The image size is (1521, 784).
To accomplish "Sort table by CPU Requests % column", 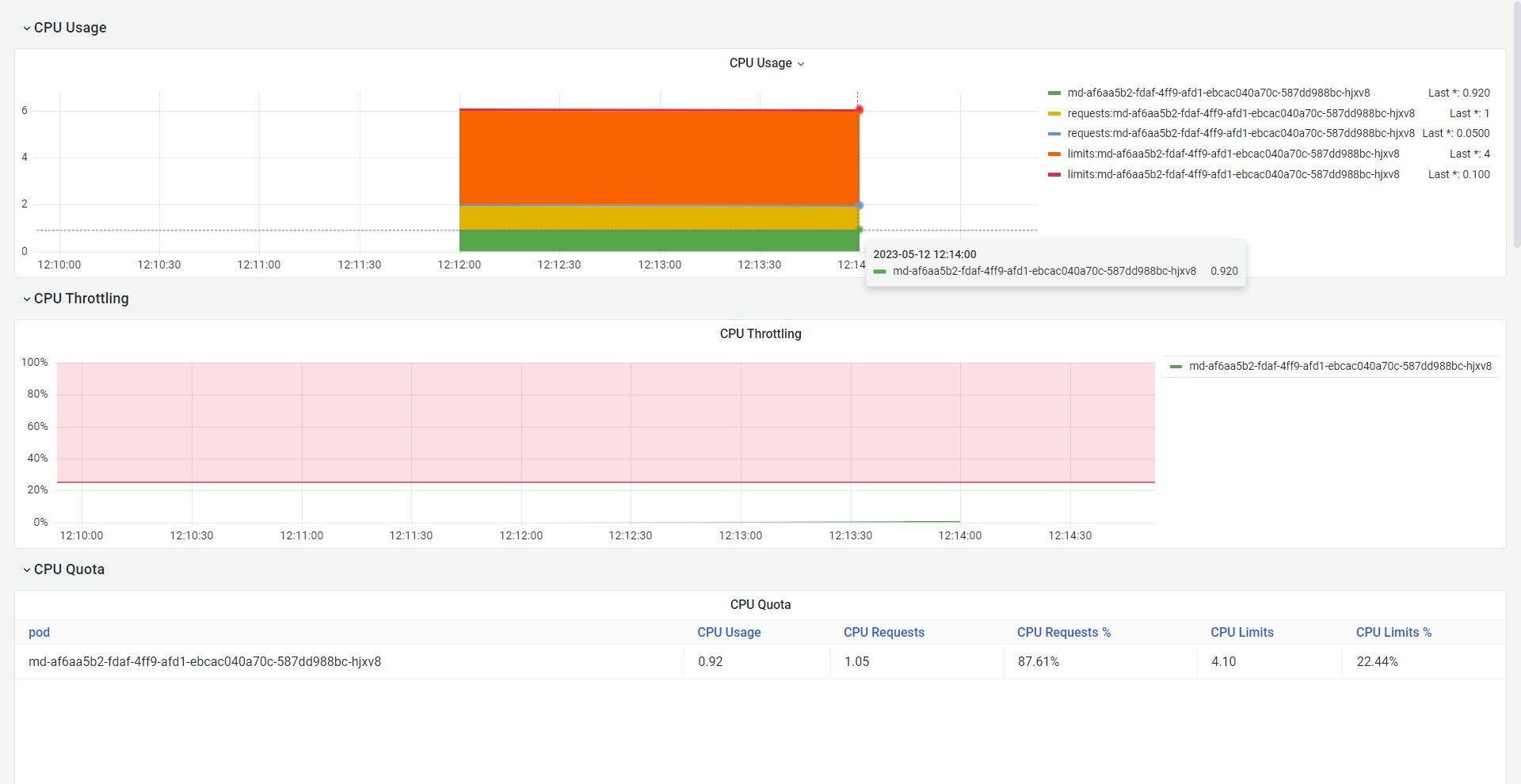I will click(x=1064, y=632).
